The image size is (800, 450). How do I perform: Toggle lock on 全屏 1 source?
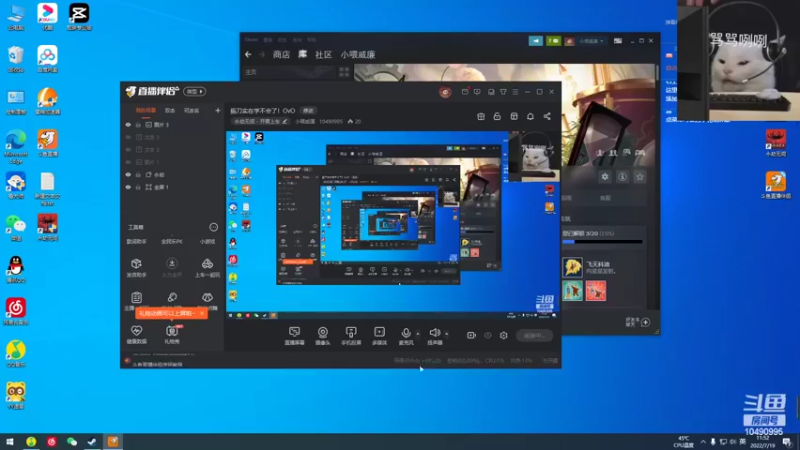point(138,187)
